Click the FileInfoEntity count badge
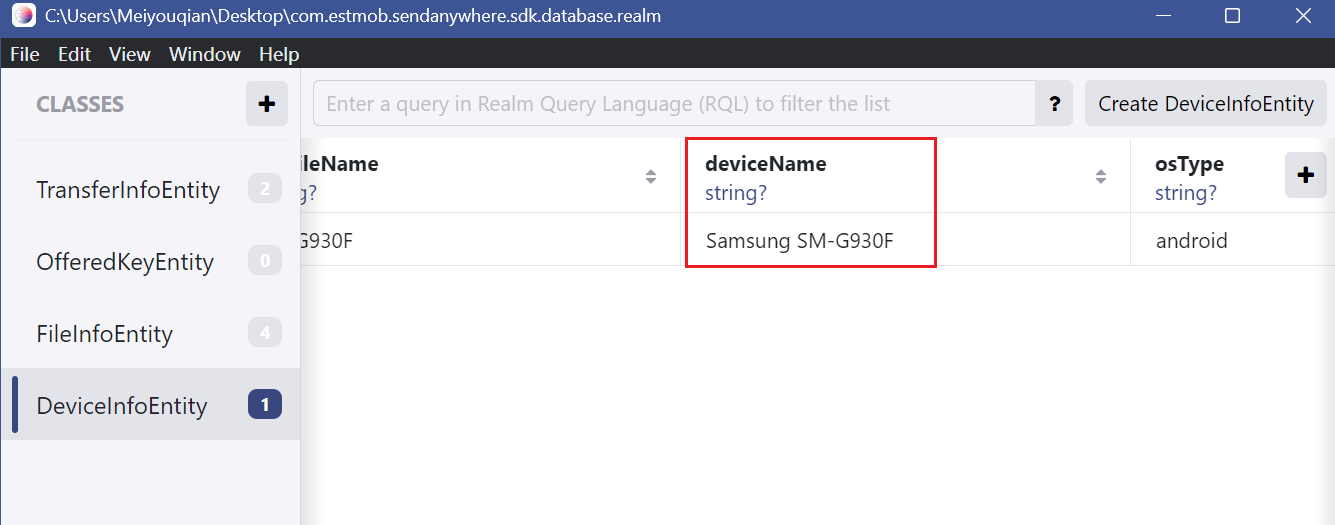Viewport: 1335px width, 525px height. (265, 333)
